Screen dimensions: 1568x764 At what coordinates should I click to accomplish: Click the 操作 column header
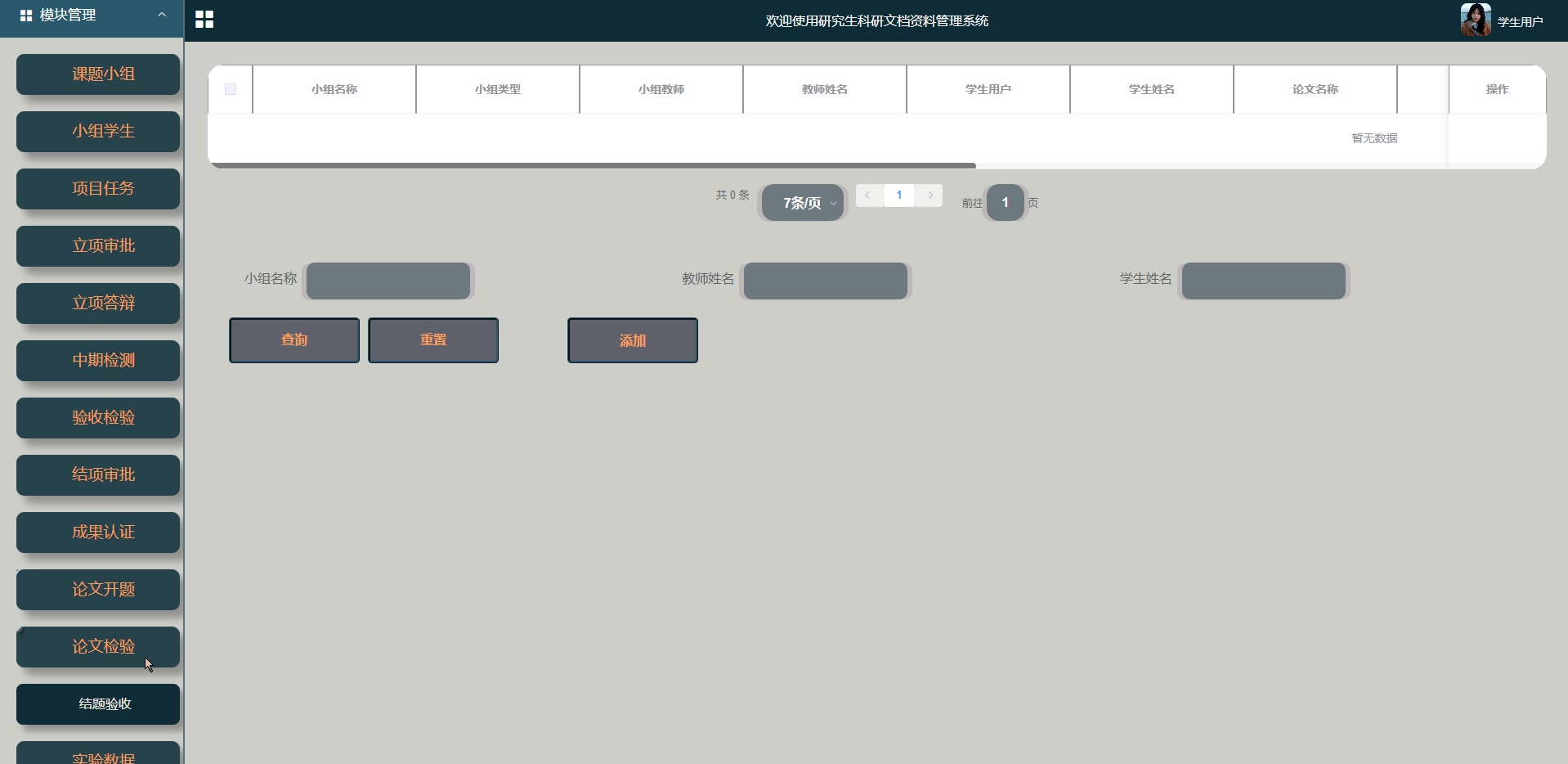click(x=1498, y=89)
